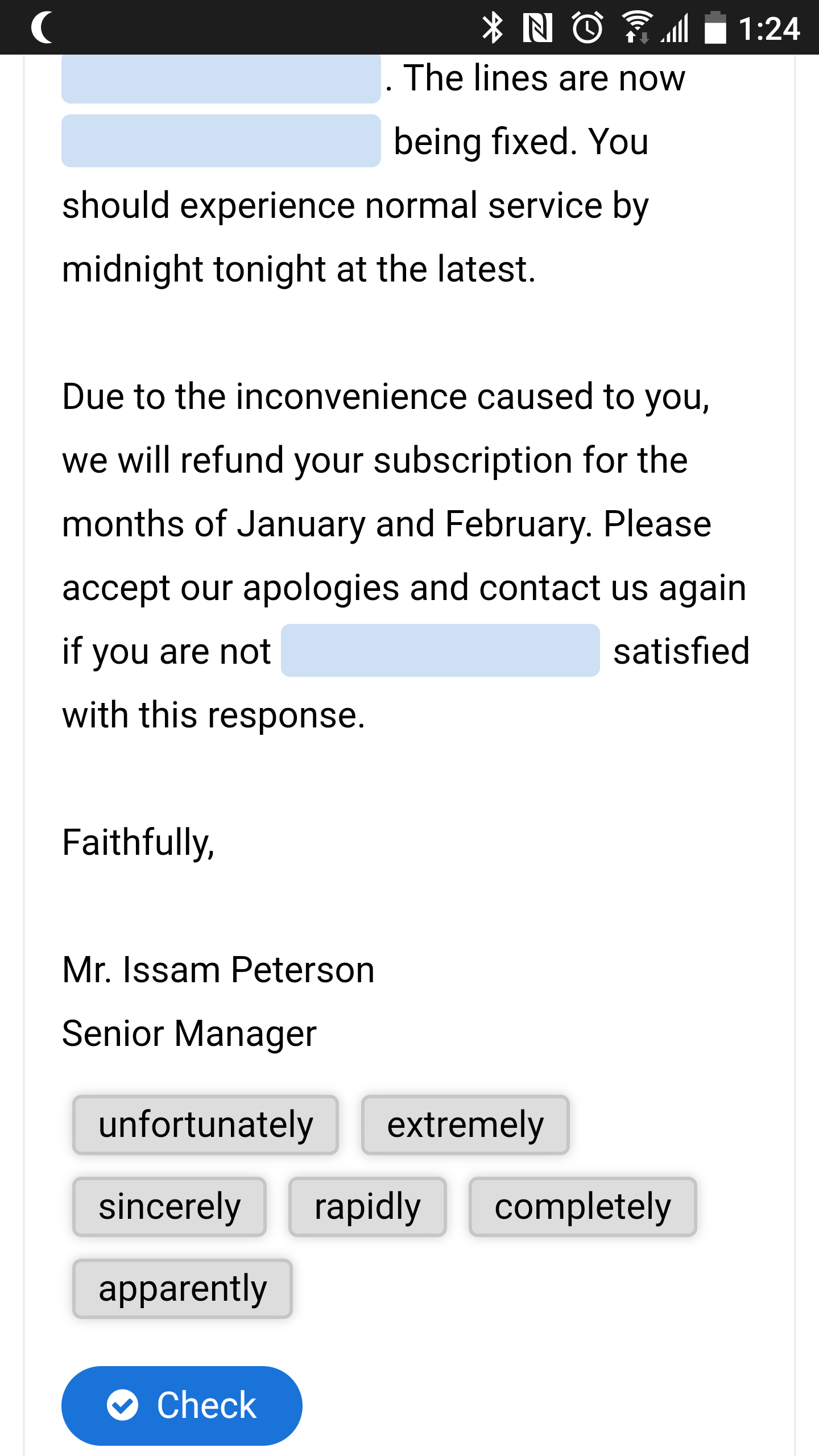This screenshot has width=819, height=1456.
Task: Select the word chip 'unfortunately'
Action: (205, 1125)
